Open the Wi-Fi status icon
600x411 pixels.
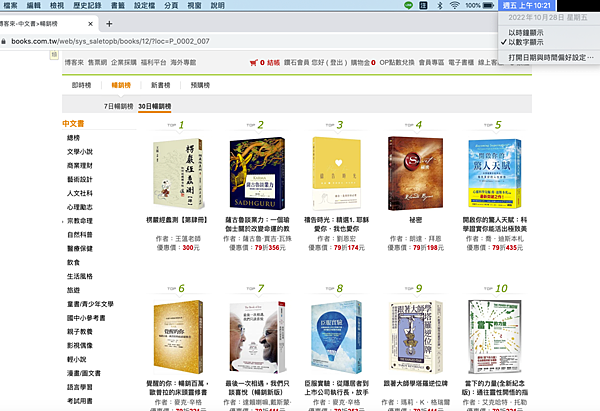pos(454,5)
